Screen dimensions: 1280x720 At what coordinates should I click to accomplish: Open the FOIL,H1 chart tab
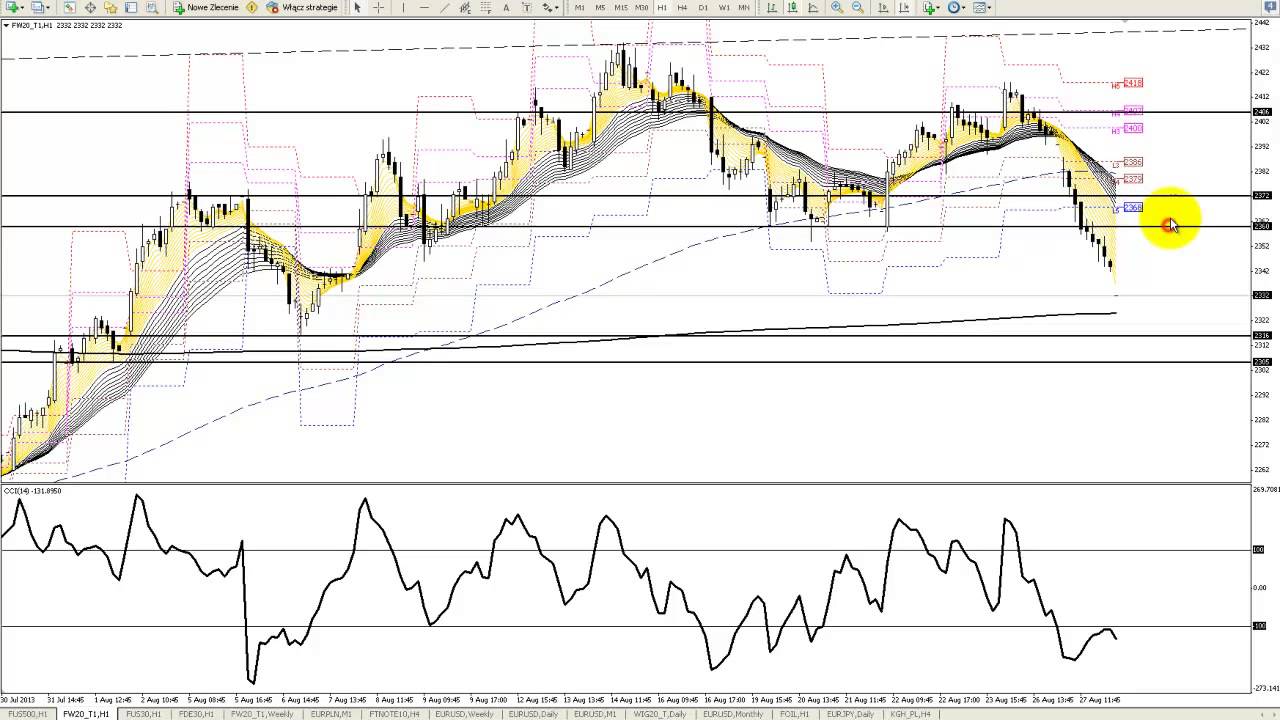795,714
